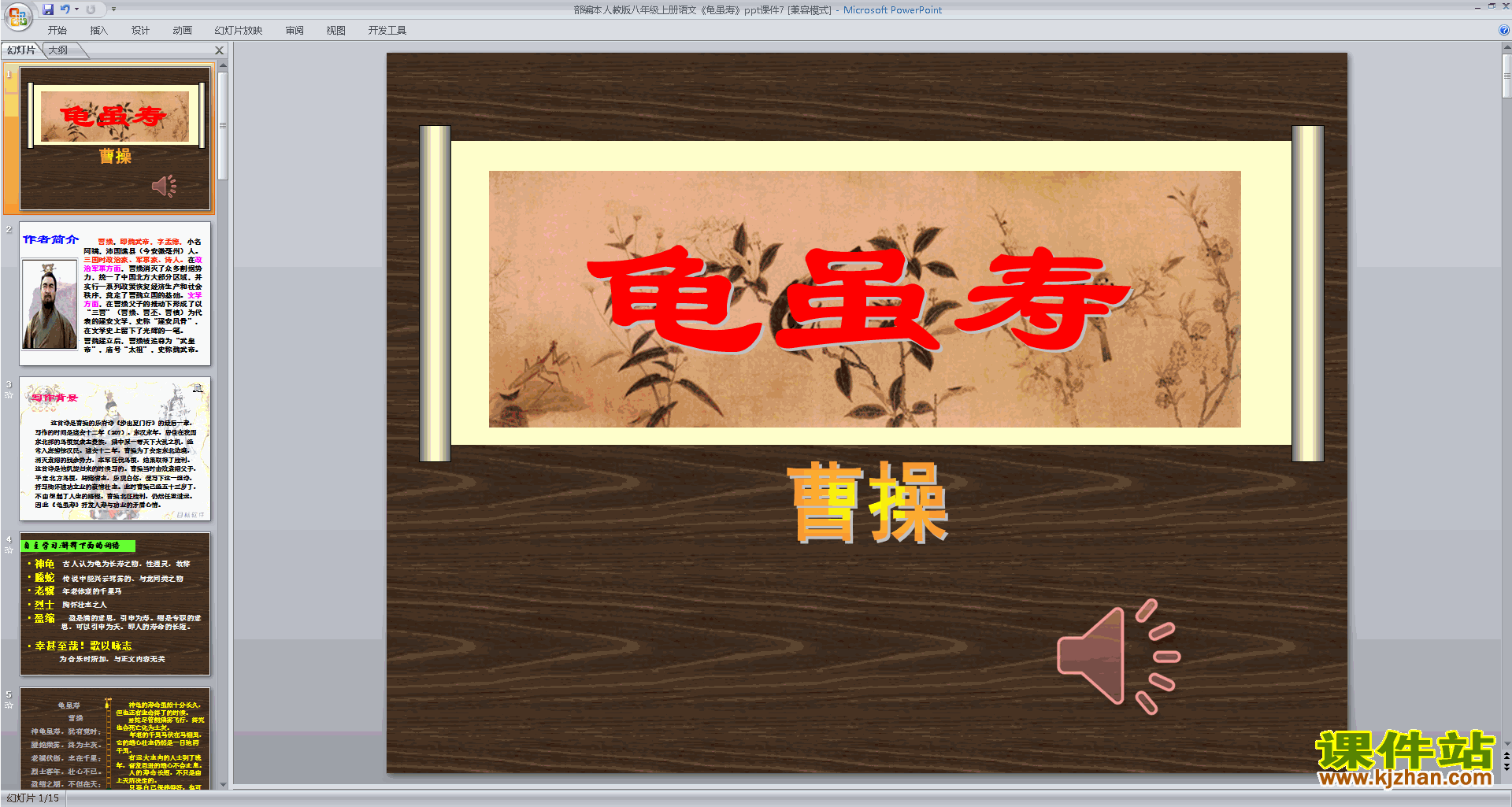Screen dimensions: 1512x807
Task: Click the flower painting image on the scroll
Action: click(865, 299)
